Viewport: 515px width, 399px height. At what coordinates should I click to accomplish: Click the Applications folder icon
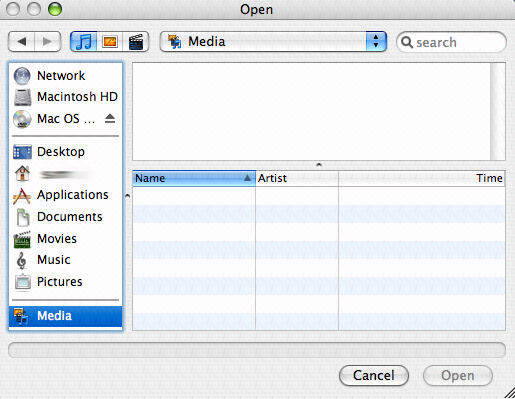coord(22,196)
